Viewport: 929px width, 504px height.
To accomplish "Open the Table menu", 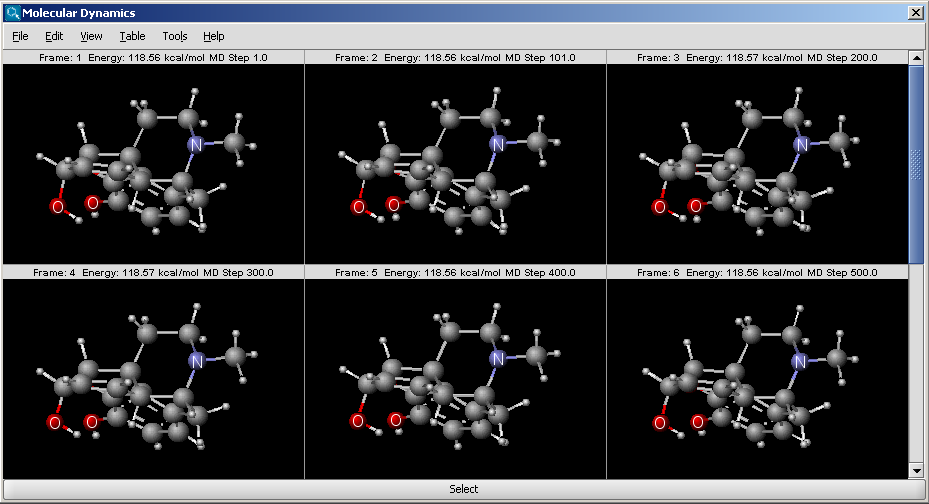I will coord(132,36).
